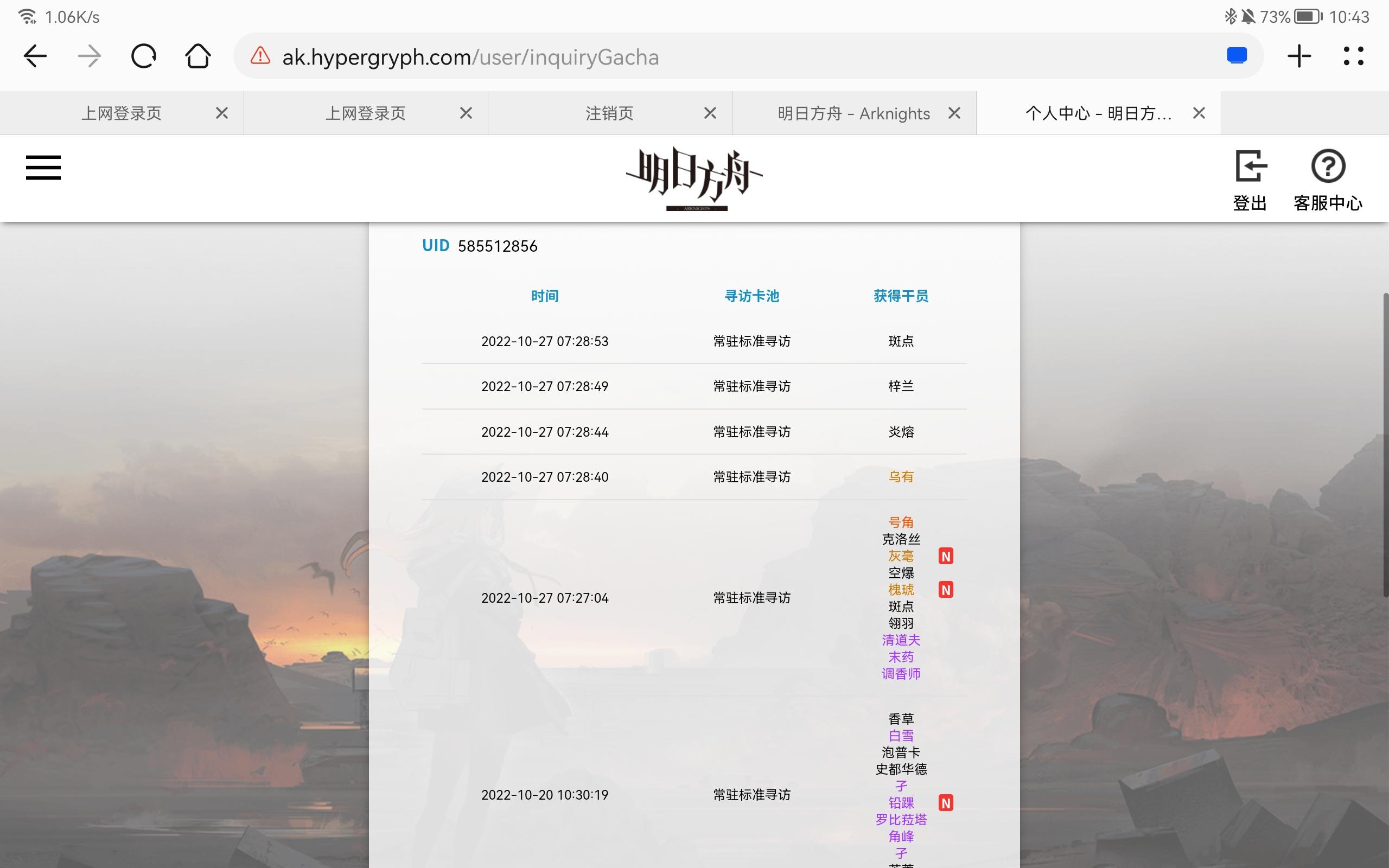
Task: Switch to the first 上网登录页 tab
Action: coord(121,113)
